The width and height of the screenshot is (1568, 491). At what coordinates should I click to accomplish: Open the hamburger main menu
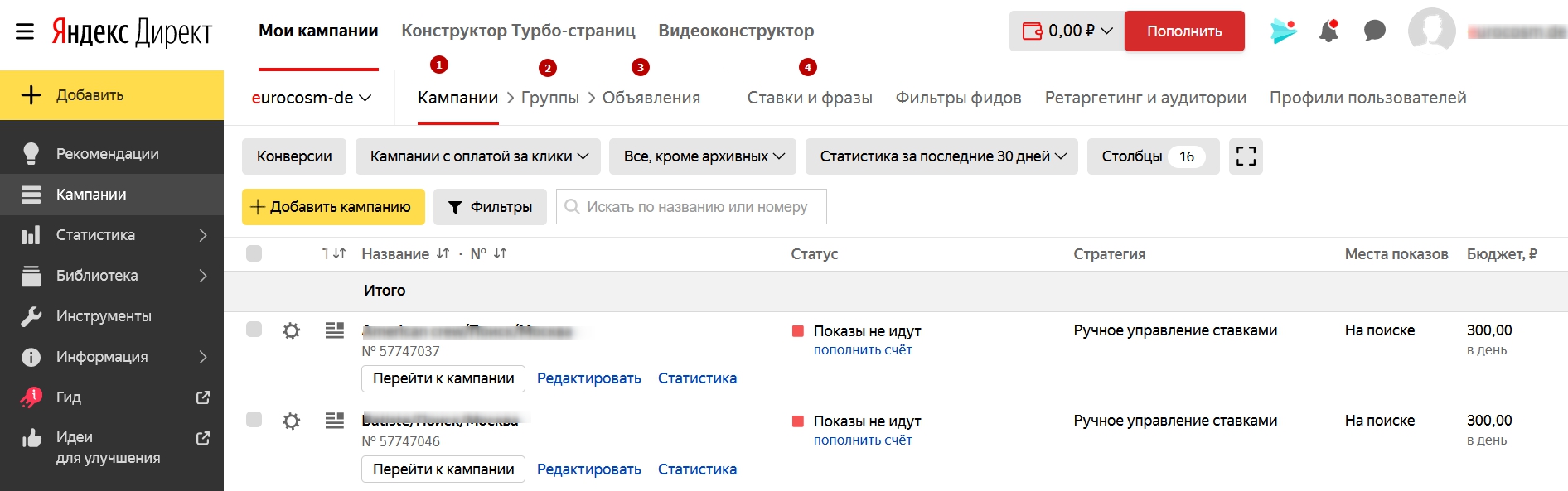(25, 31)
